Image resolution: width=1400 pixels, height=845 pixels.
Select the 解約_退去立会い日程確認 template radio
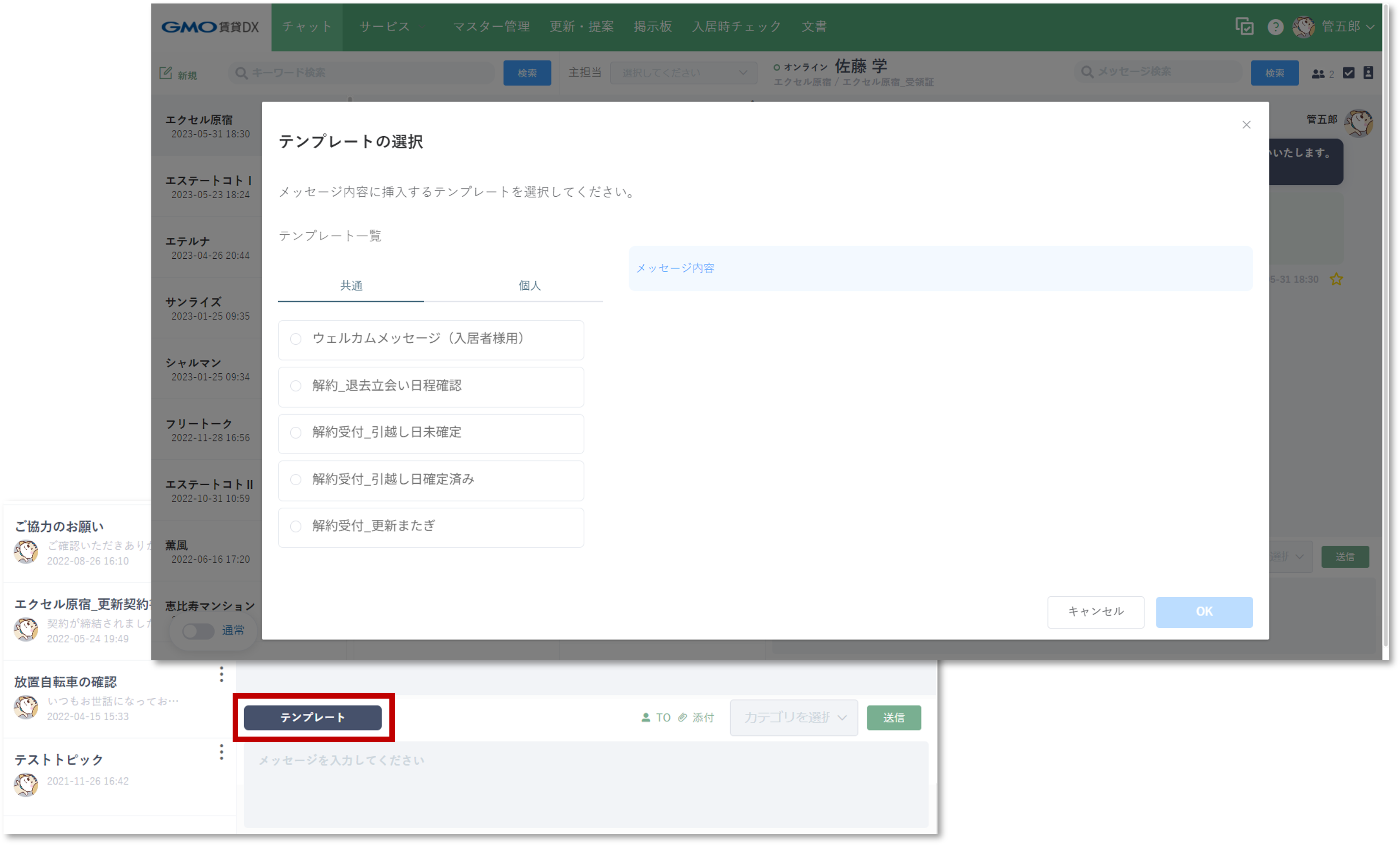pyautogui.click(x=295, y=386)
